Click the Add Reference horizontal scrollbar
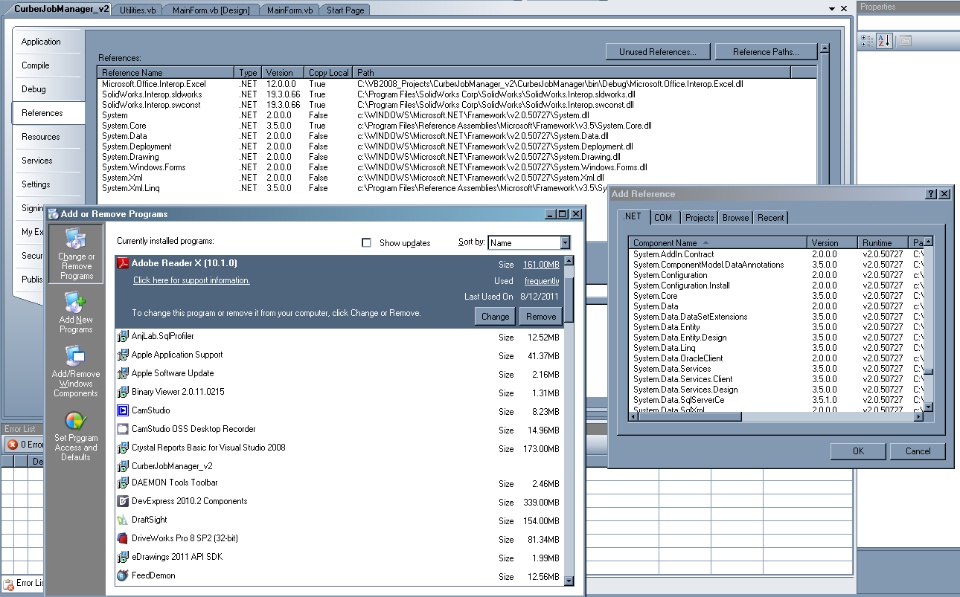This screenshot has height=597, width=960. [776, 417]
